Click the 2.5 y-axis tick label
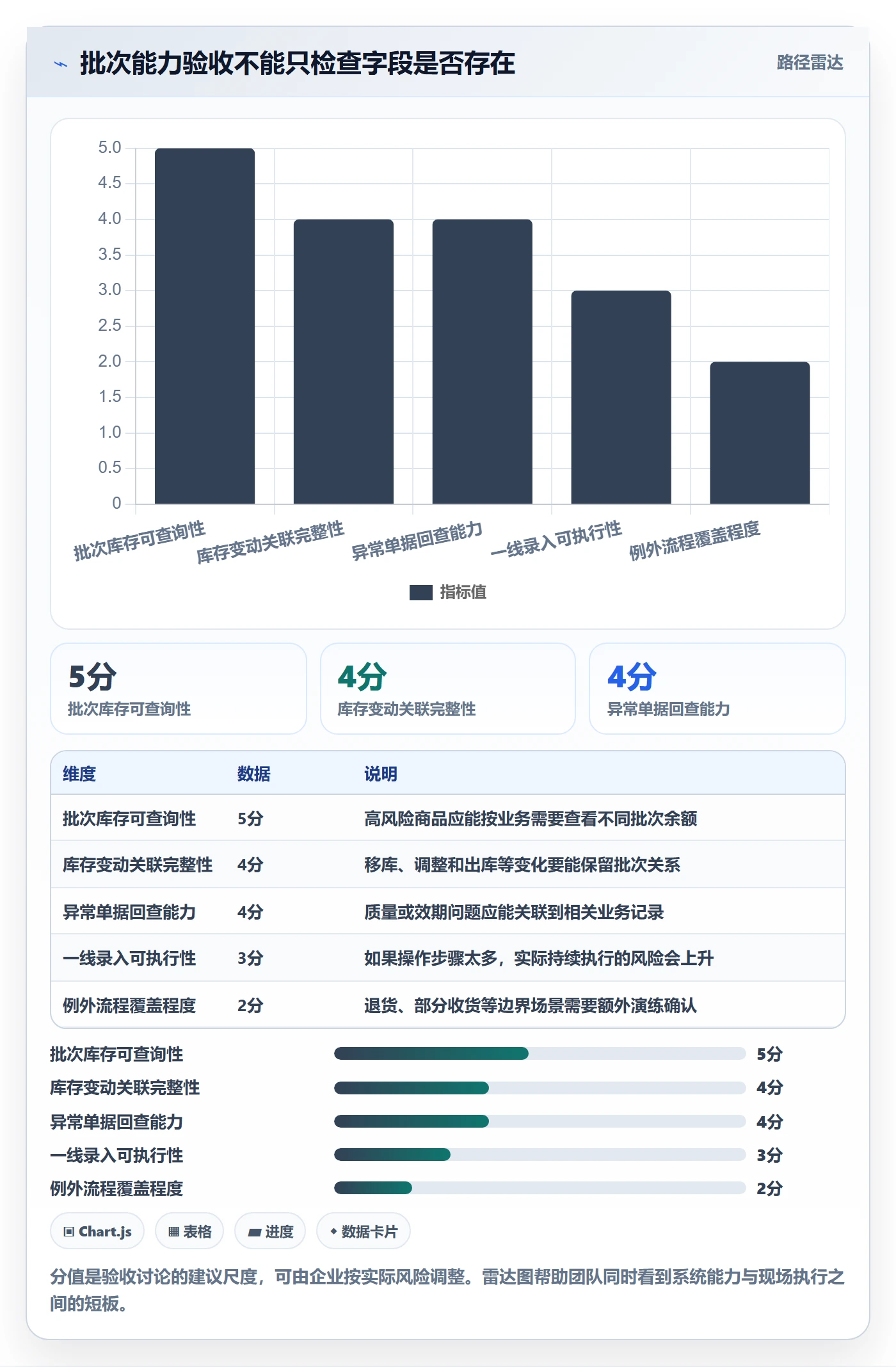This screenshot has height=1367, width=896. (x=109, y=326)
